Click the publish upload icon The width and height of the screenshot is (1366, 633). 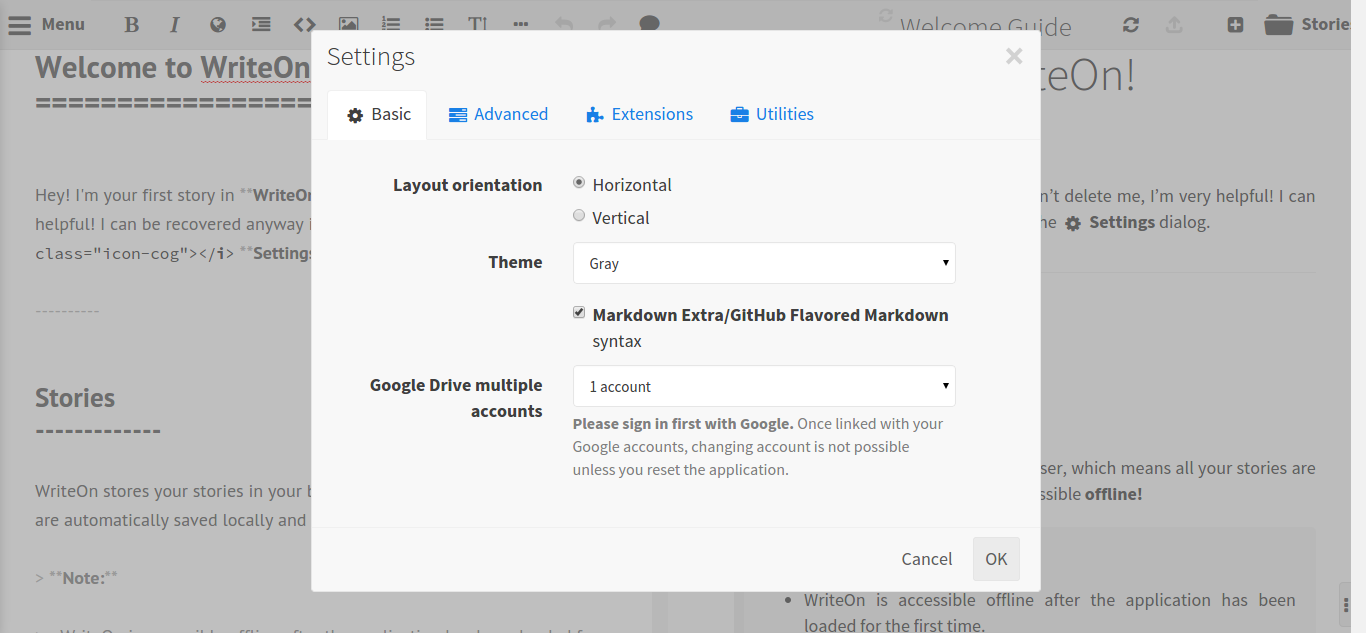[1175, 25]
